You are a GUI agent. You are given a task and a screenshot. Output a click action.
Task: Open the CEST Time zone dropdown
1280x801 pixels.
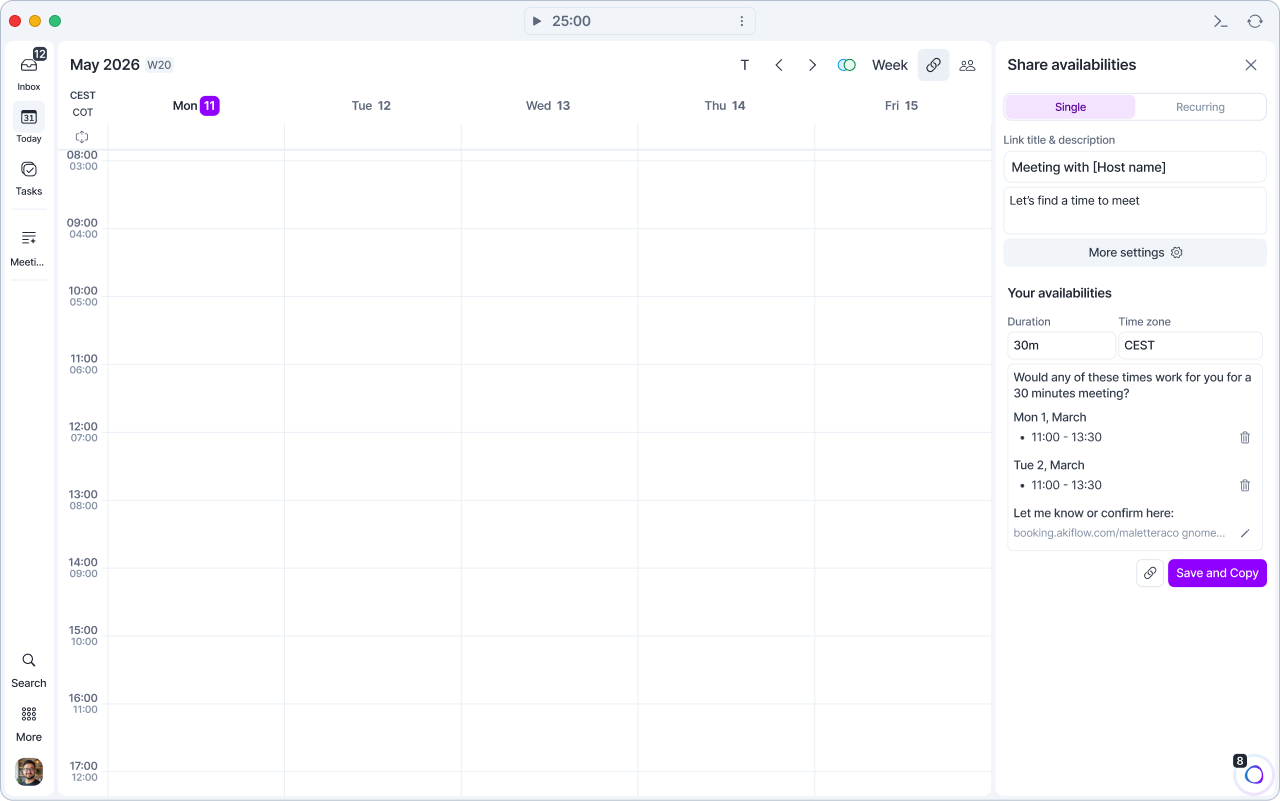point(1190,345)
